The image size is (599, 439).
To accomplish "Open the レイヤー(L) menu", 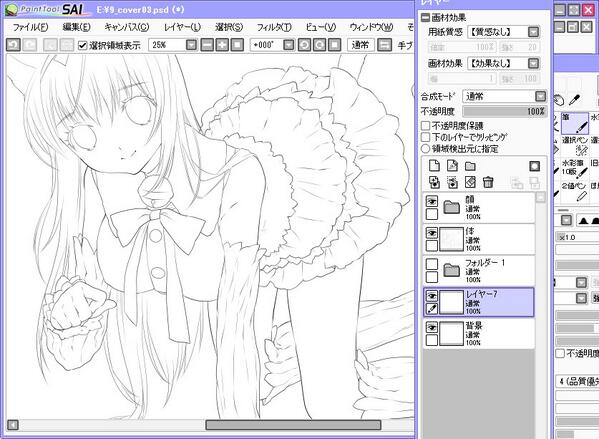I will [x=182, y=28].
